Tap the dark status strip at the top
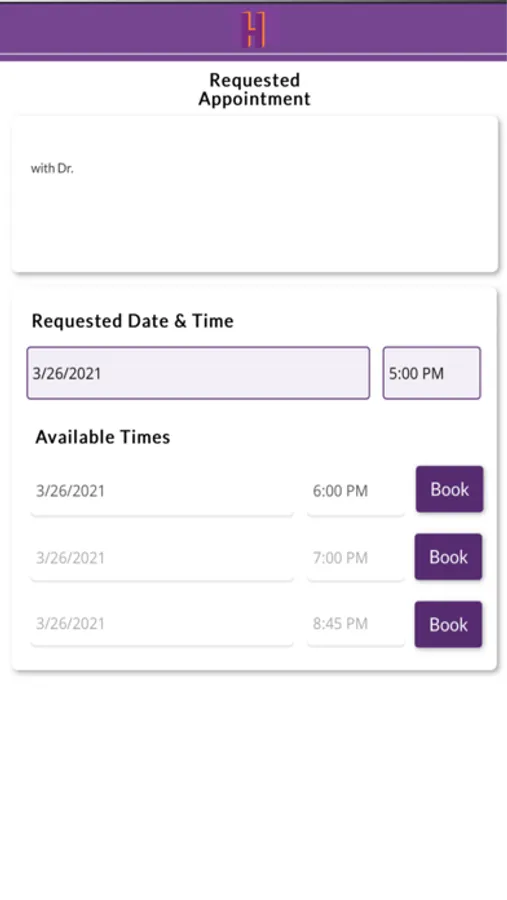The image size is (507, 900). (253, 2)
